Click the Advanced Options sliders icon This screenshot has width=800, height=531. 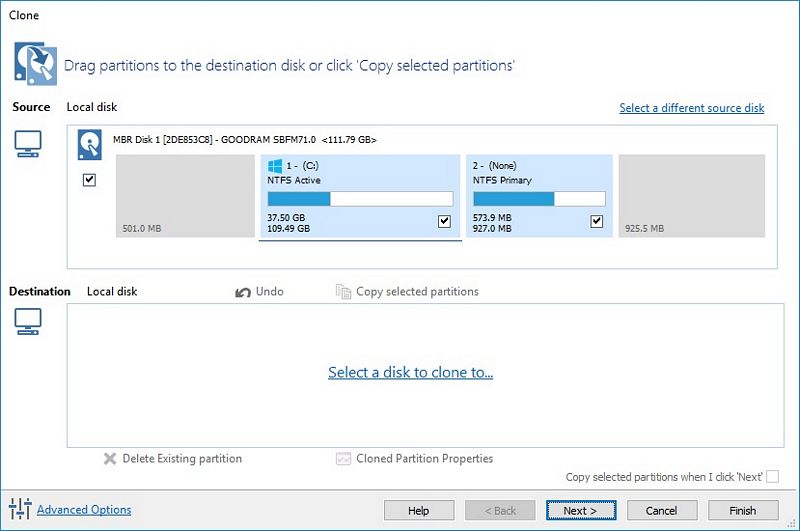(x=20, y=509)
